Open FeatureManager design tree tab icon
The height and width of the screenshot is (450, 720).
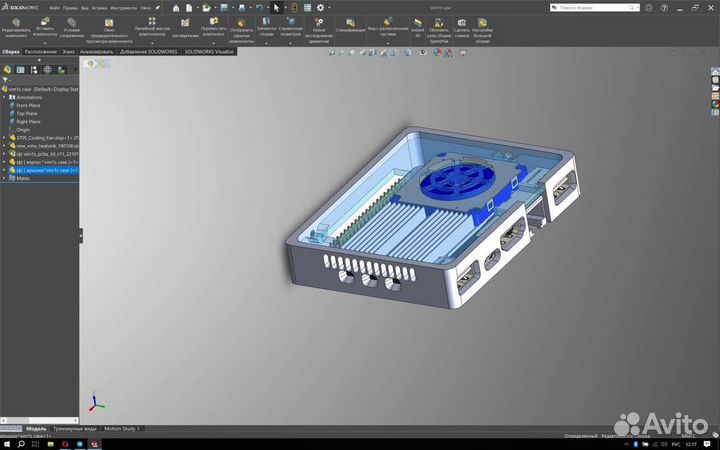[x=7, y=69]
